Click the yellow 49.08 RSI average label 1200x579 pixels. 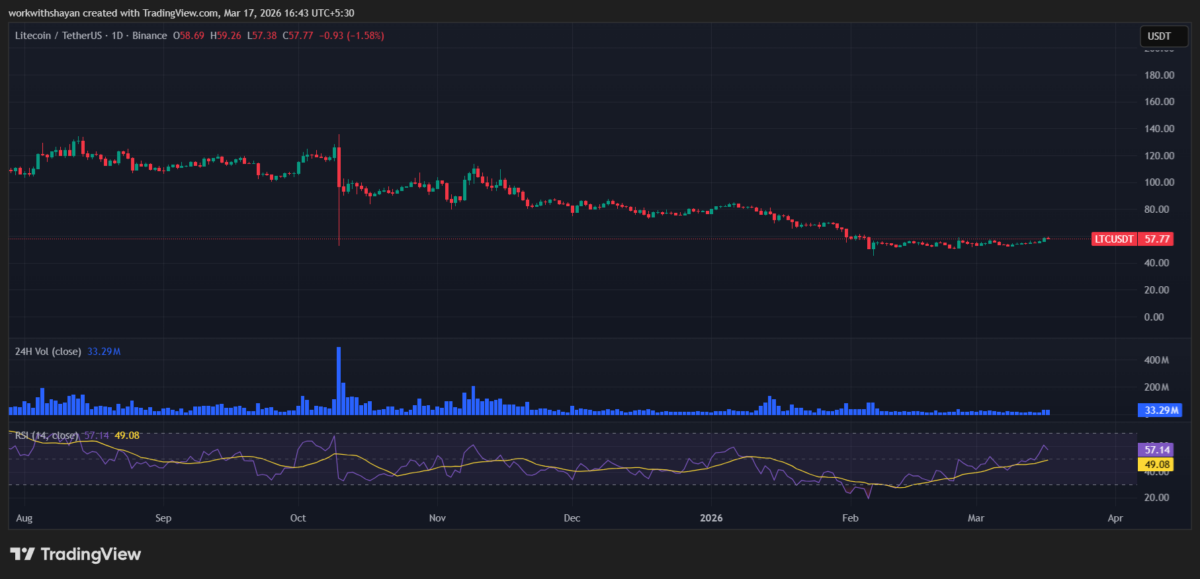click(x=1159, y=464)
